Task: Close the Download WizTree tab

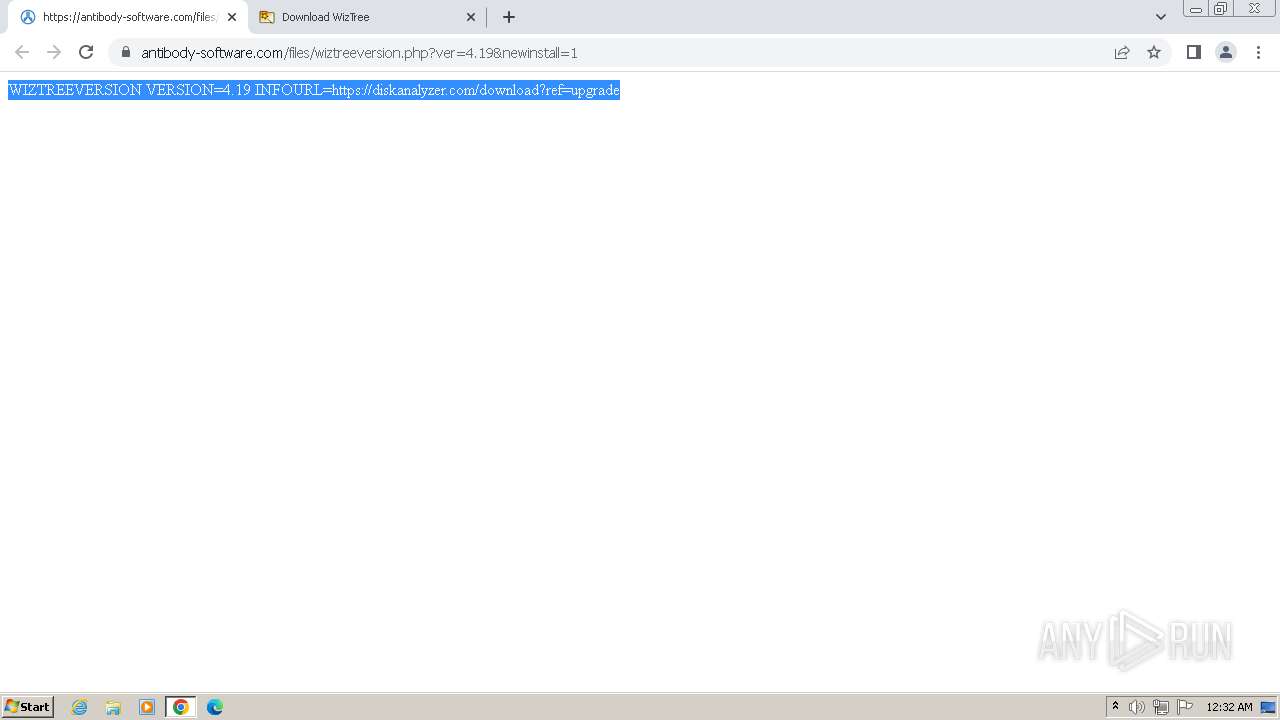Action: pos(471,17)
